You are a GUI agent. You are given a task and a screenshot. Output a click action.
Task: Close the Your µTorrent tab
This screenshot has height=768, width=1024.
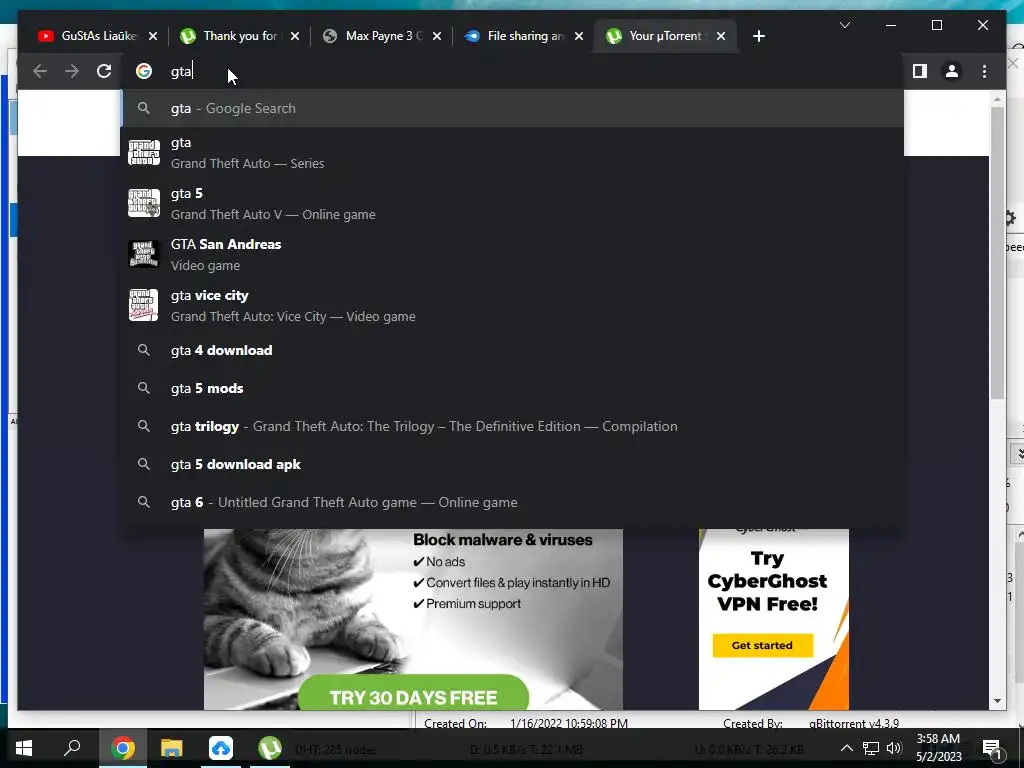[x=721, y=36]
